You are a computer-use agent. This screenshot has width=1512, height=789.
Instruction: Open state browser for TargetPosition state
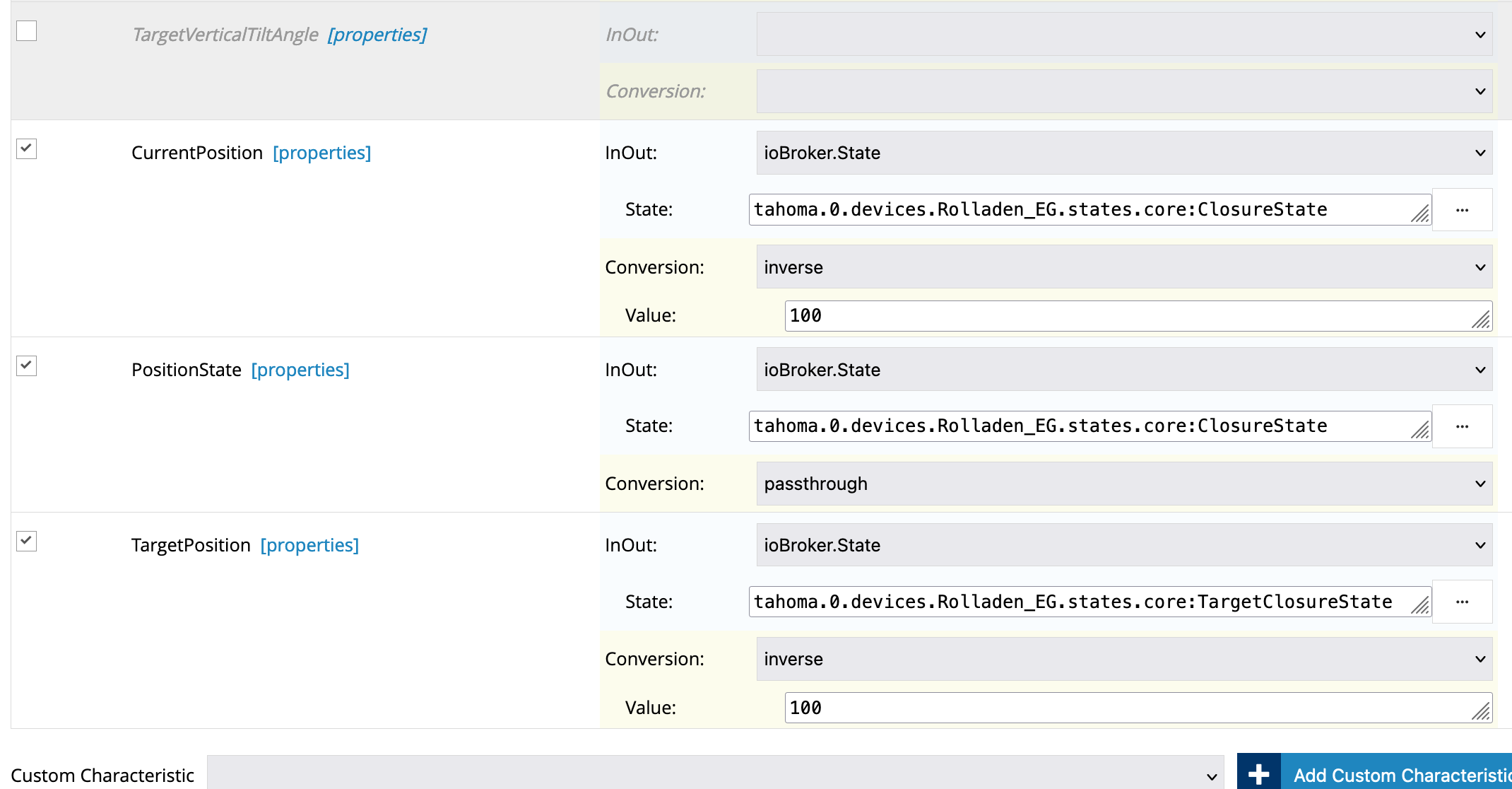(x=1462, y=602)
